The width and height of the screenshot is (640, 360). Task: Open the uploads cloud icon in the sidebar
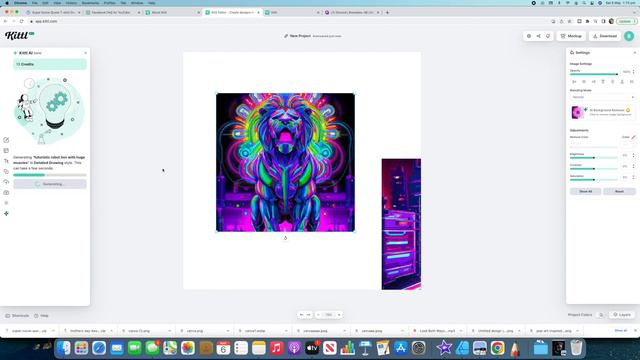pos(6,182)
